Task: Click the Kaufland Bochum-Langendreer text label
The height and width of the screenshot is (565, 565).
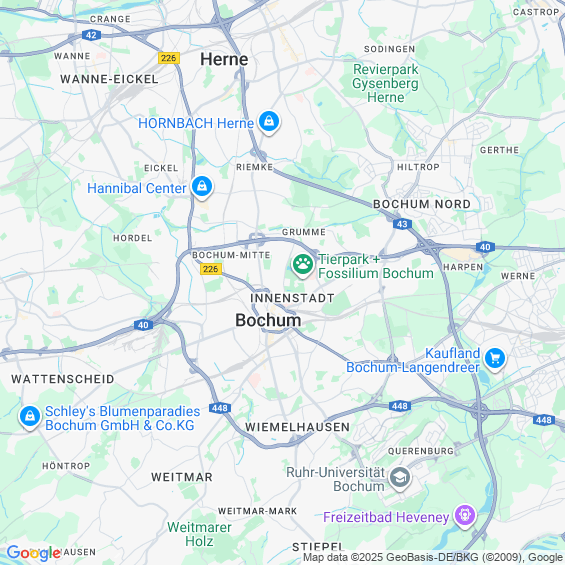Action: tap(413, 360)
